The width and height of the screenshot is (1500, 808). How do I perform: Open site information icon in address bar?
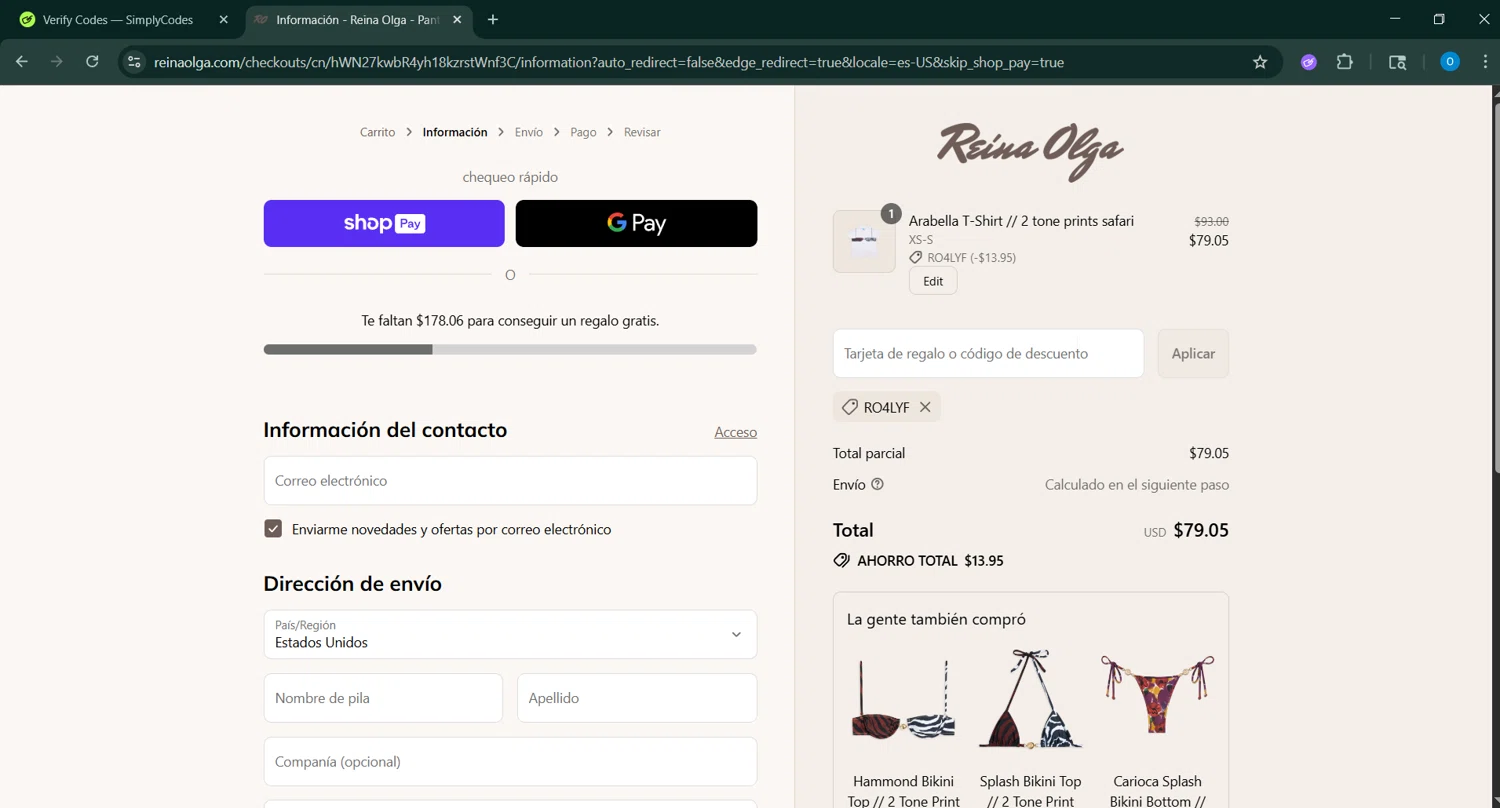coord(134,62)
